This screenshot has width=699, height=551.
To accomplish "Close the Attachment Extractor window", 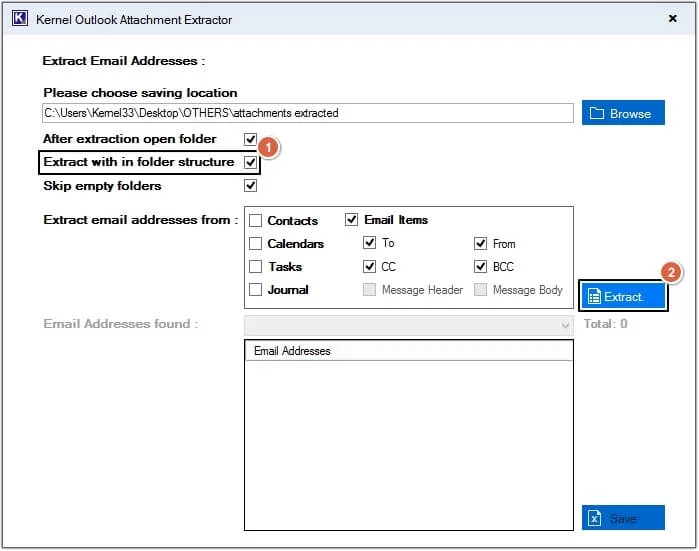I will tap(672, 18).
